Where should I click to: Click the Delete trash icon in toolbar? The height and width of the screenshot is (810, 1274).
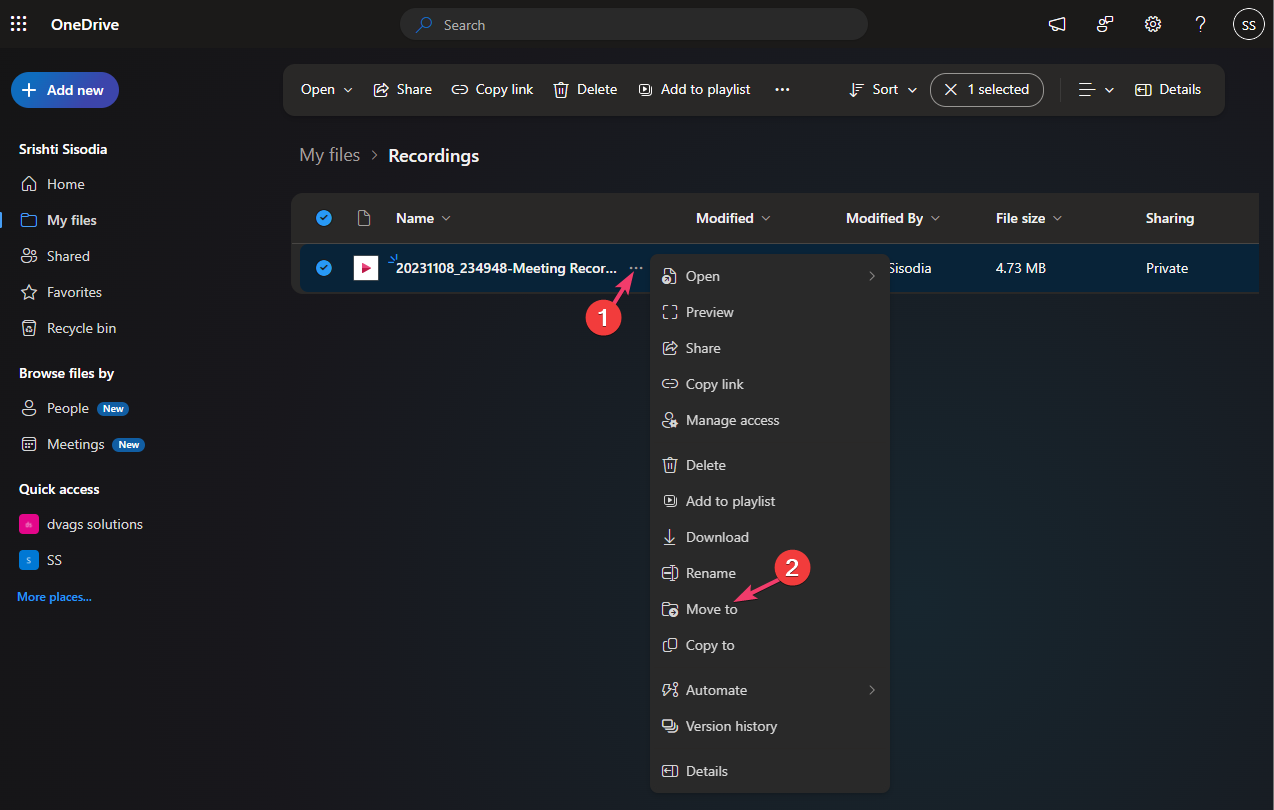(x=585, y=89)
